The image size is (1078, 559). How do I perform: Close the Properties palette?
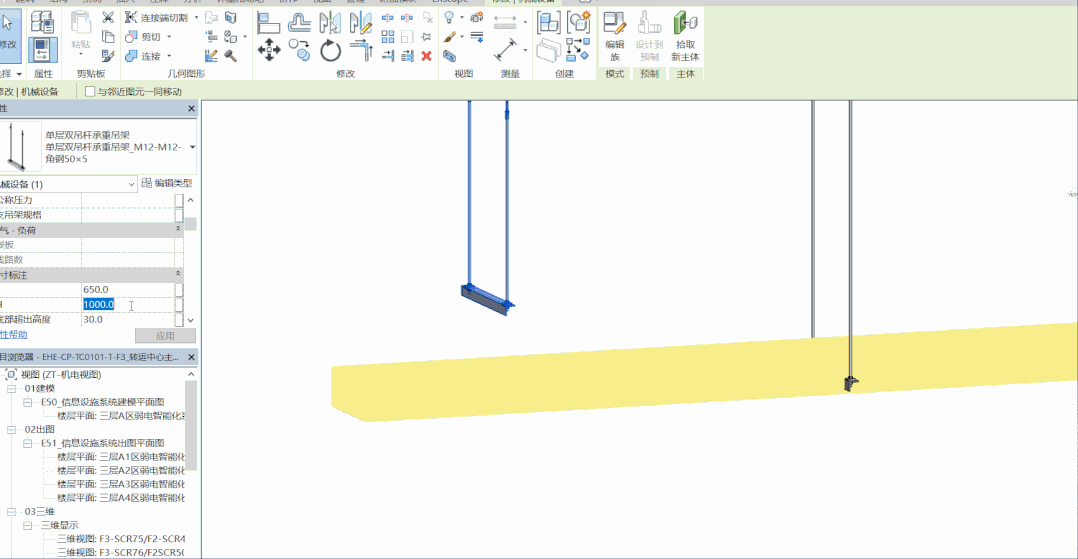191,109
